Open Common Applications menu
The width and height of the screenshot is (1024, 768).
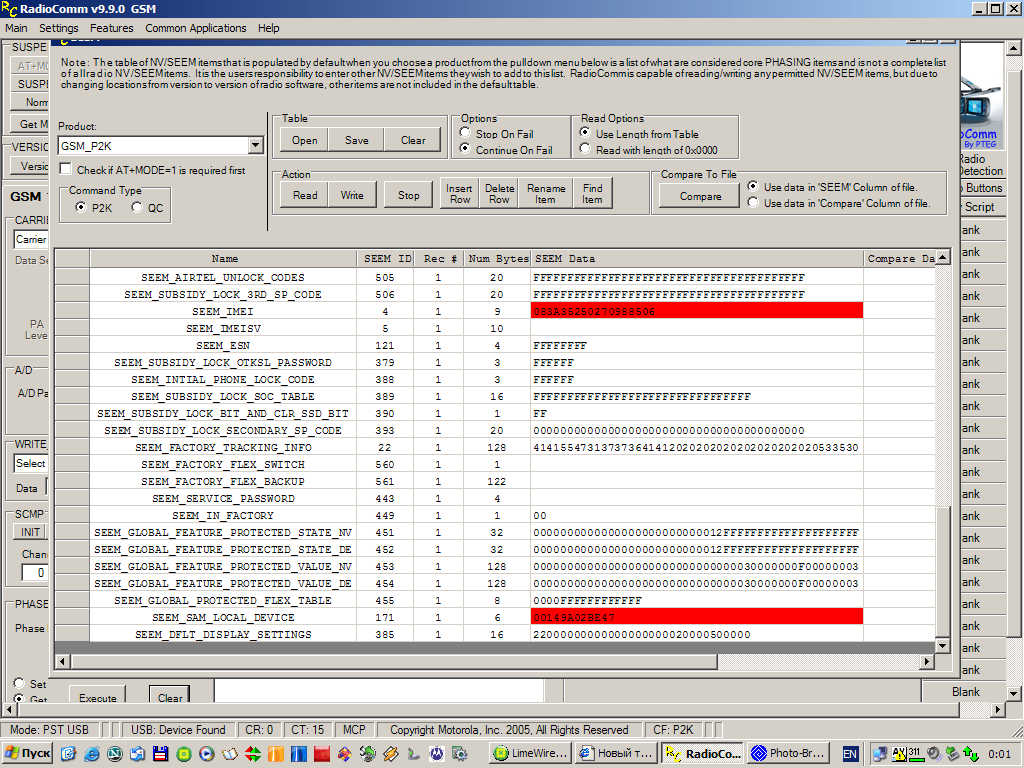click(x=196, y=28)
